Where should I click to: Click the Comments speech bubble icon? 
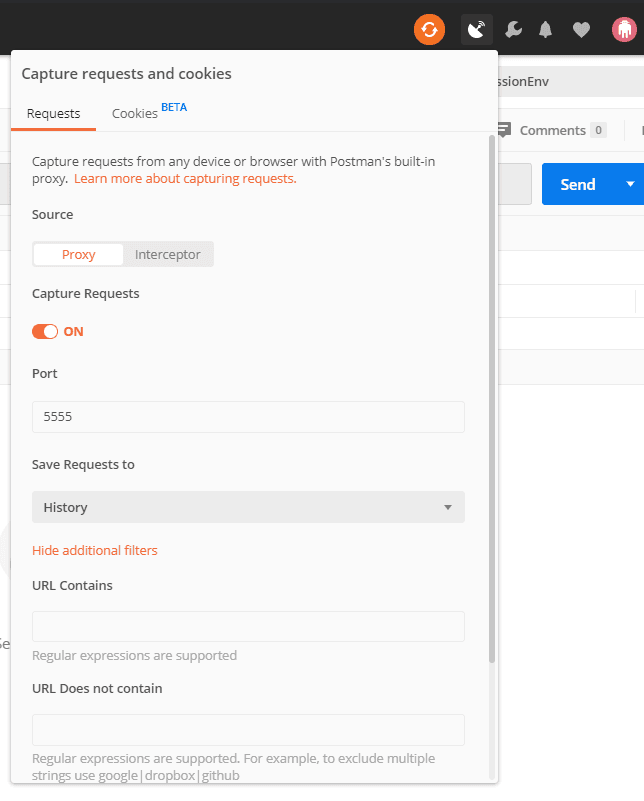pos(504,130)
